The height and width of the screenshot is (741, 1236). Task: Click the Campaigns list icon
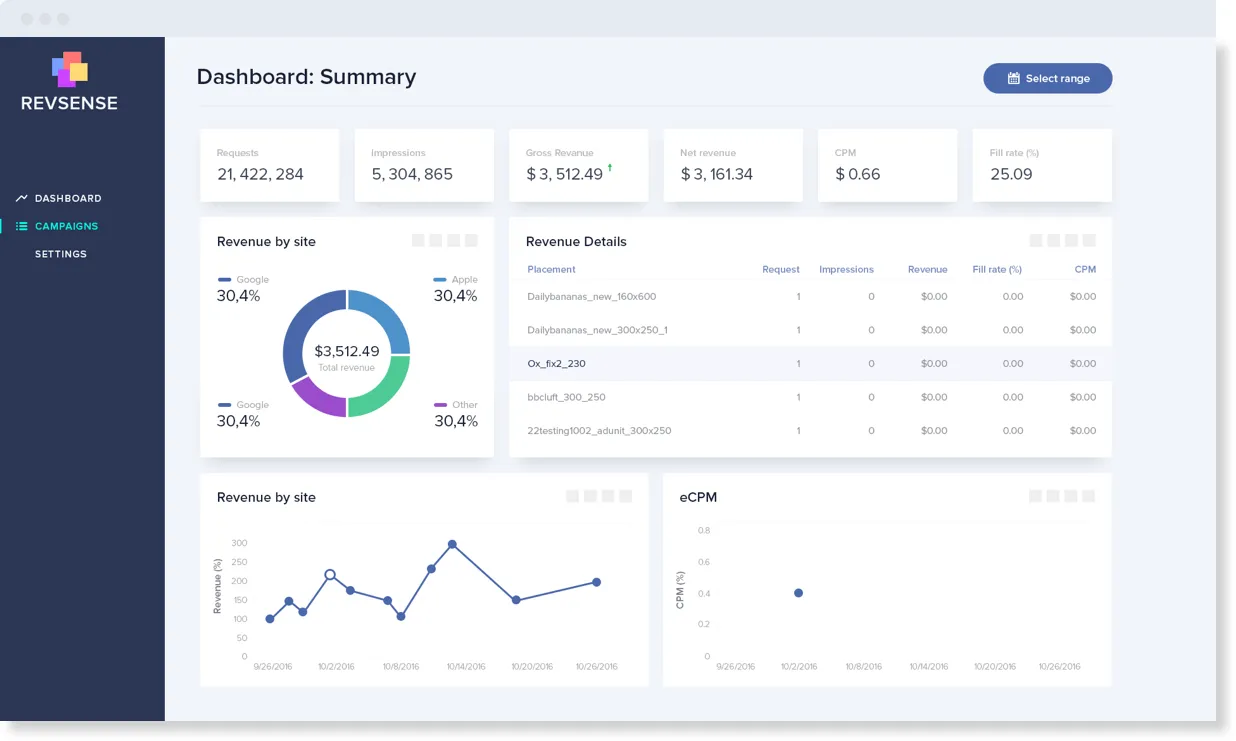point(22,226)
